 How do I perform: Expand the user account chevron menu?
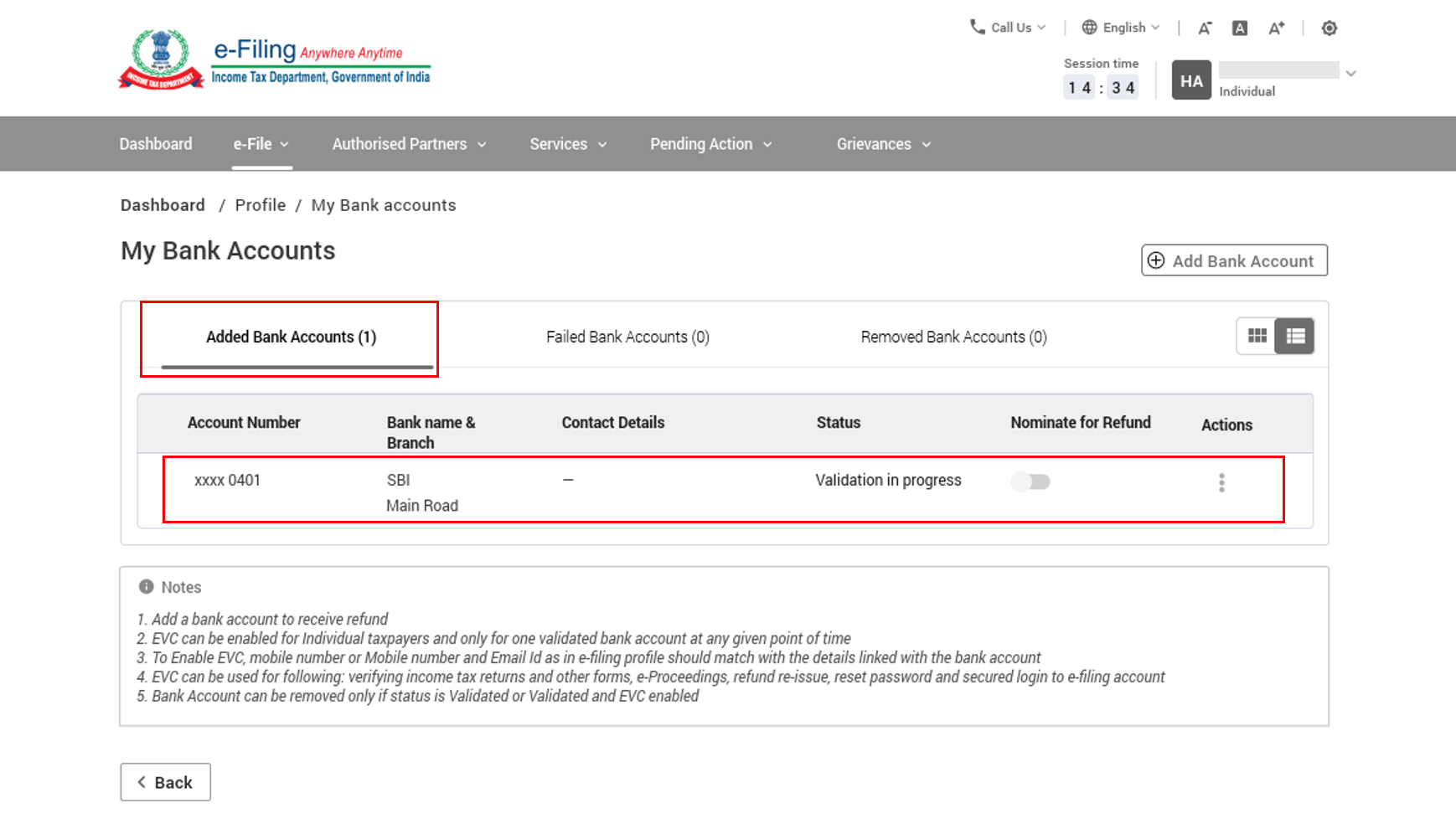(x=1350, y=74)
